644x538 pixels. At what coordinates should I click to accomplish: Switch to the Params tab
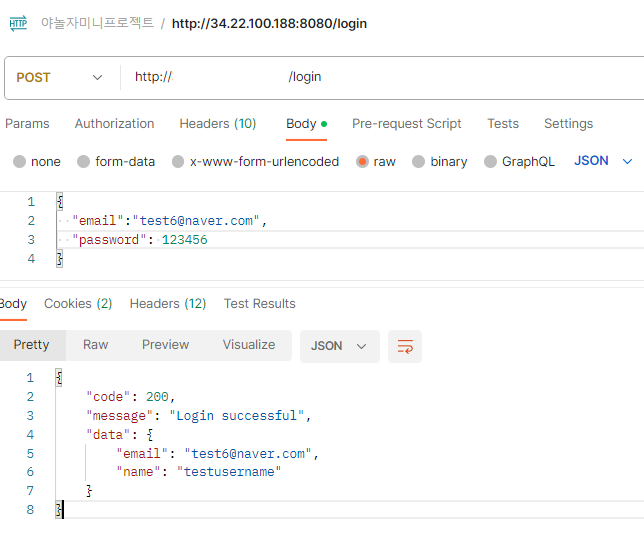(x=27, y=124)
